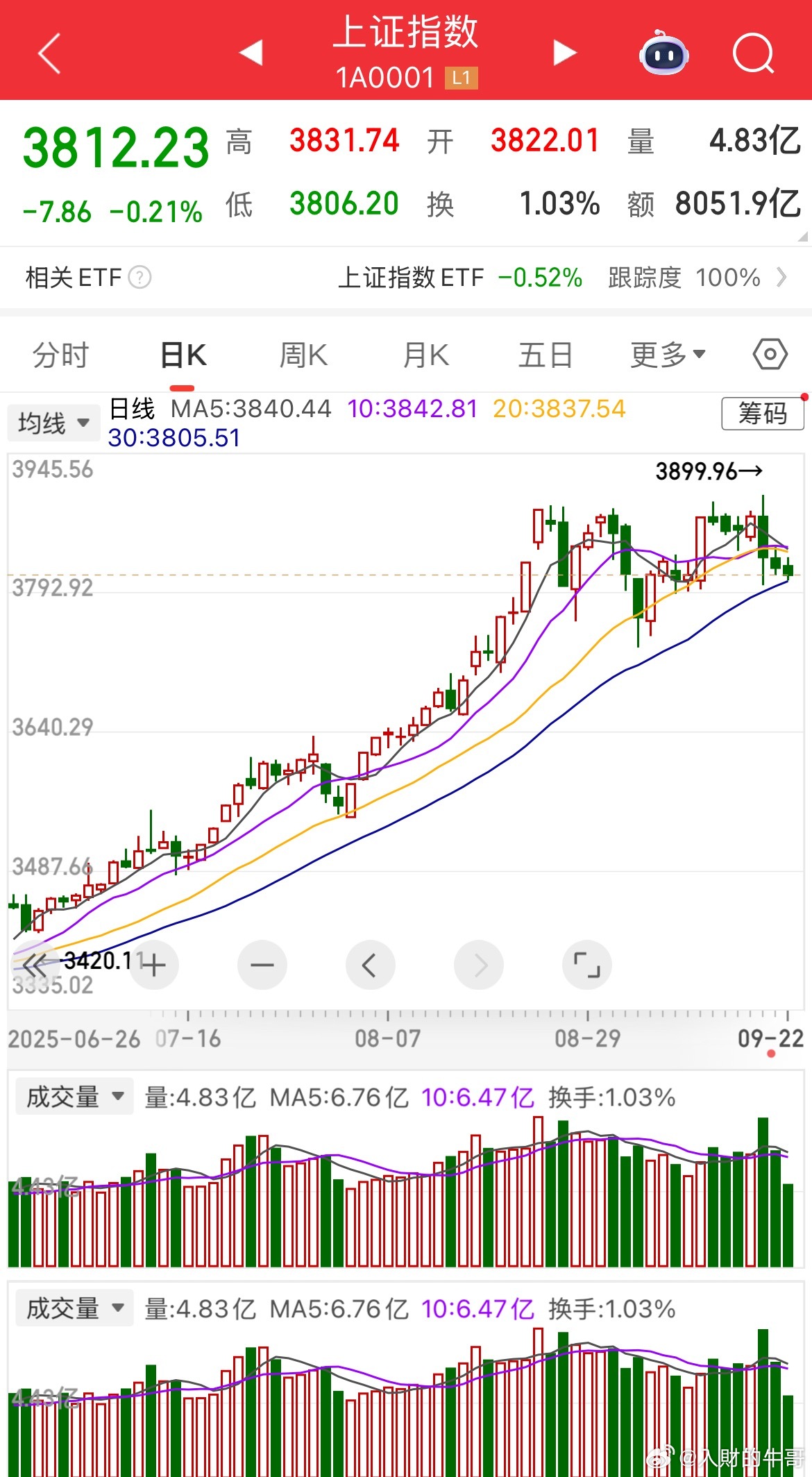Move chart left with arrow button
Viewport: 812px width, 1477px height.
371,965
